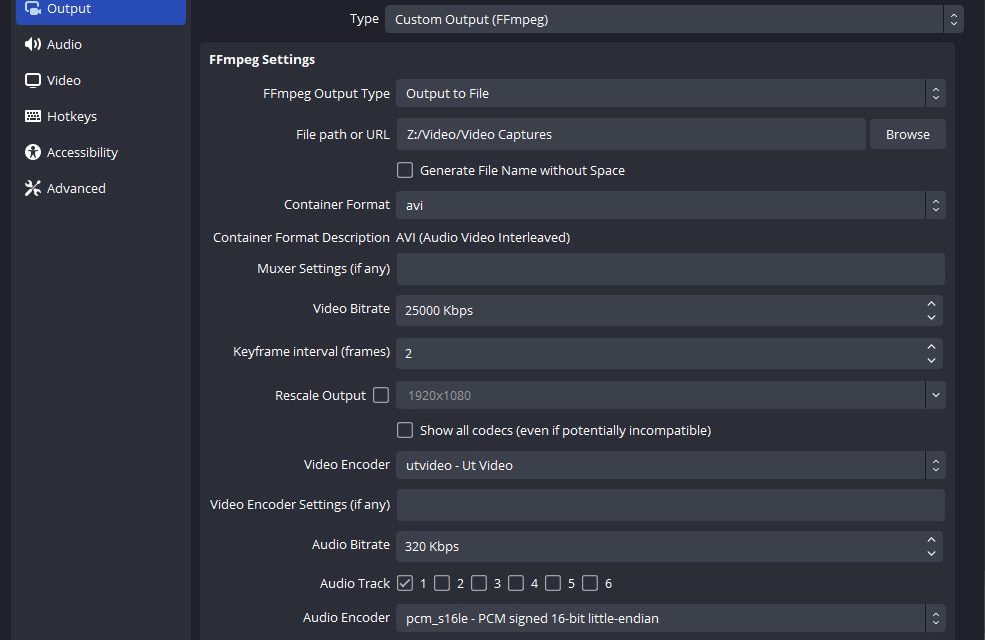Click the Output speaker-monitor icon in sidebar
Image resolution: width=985 pixels, height=640 pixels.
(x=33, y=9)
